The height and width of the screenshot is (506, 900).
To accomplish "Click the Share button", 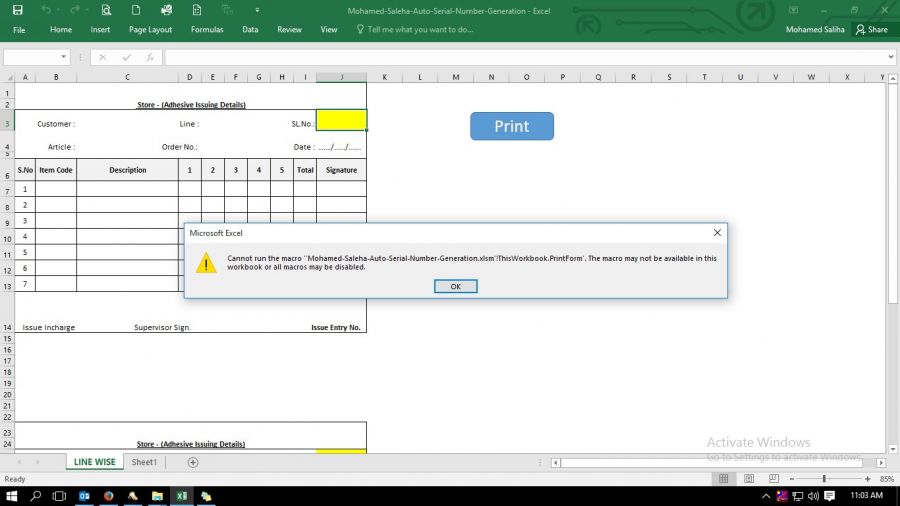I will (x=871, y=30).
